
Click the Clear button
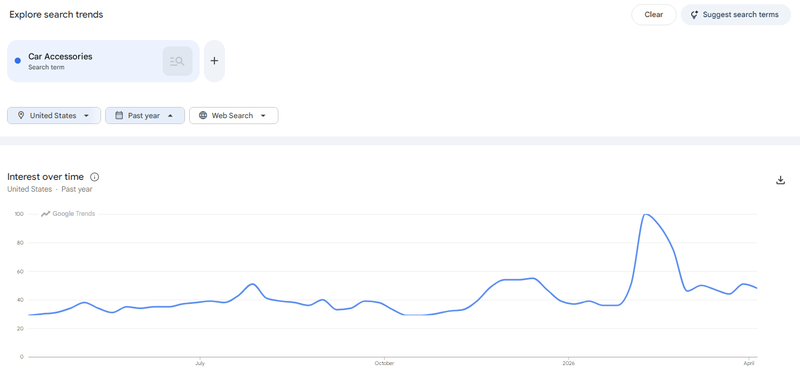pyautogui.click(x=654, y=15)
